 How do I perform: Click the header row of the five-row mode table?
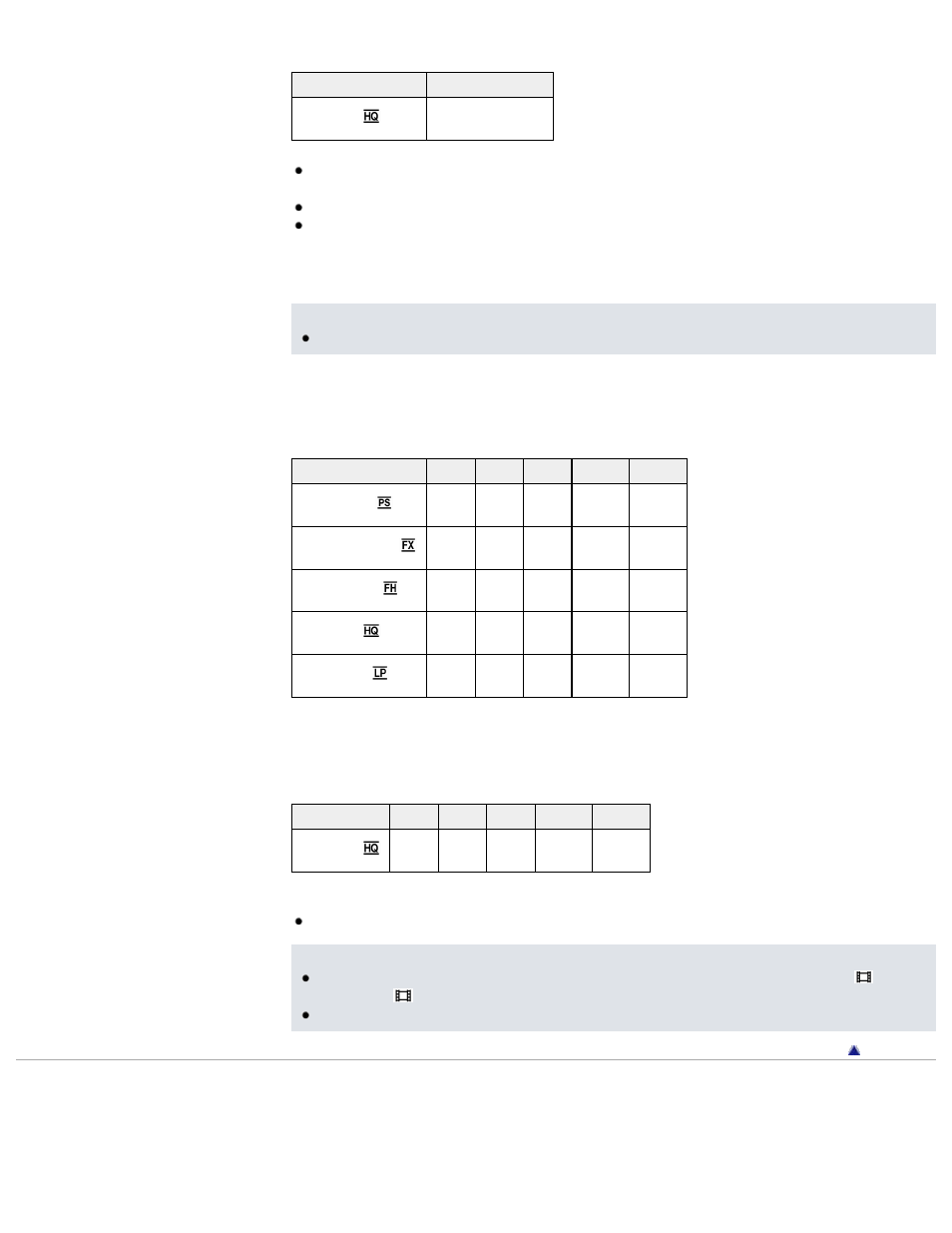(x=489, y=471)
